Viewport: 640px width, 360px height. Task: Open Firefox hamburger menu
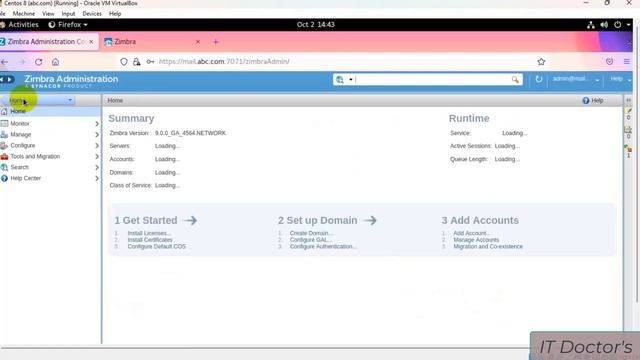point(627,62)
